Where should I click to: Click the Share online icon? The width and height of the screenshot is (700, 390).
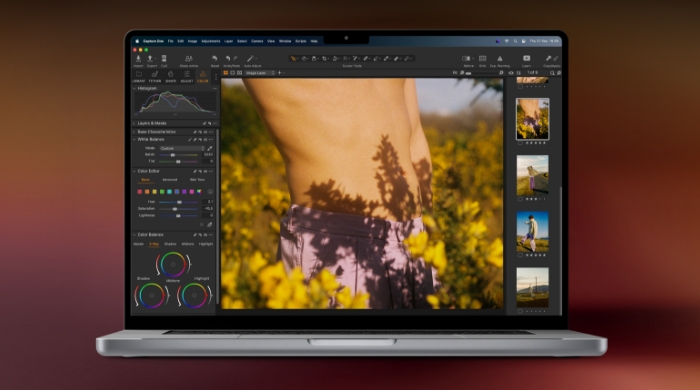[x=189, y=58]
